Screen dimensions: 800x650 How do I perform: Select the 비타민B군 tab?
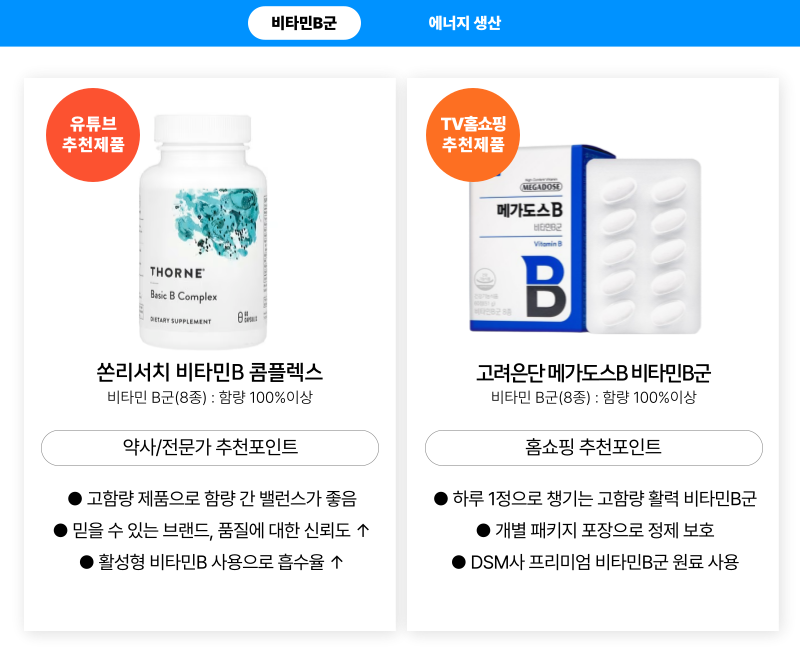click(304, 23)
